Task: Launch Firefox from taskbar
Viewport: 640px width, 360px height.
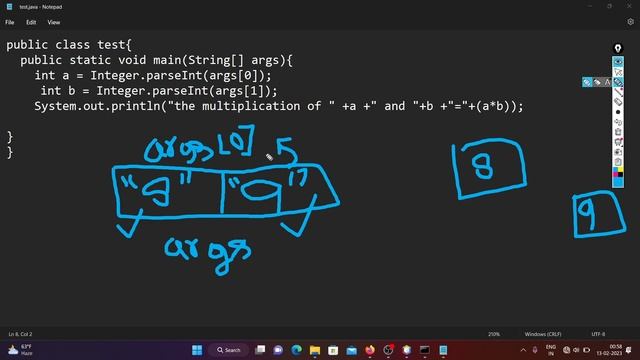Action: pos(370,350)
